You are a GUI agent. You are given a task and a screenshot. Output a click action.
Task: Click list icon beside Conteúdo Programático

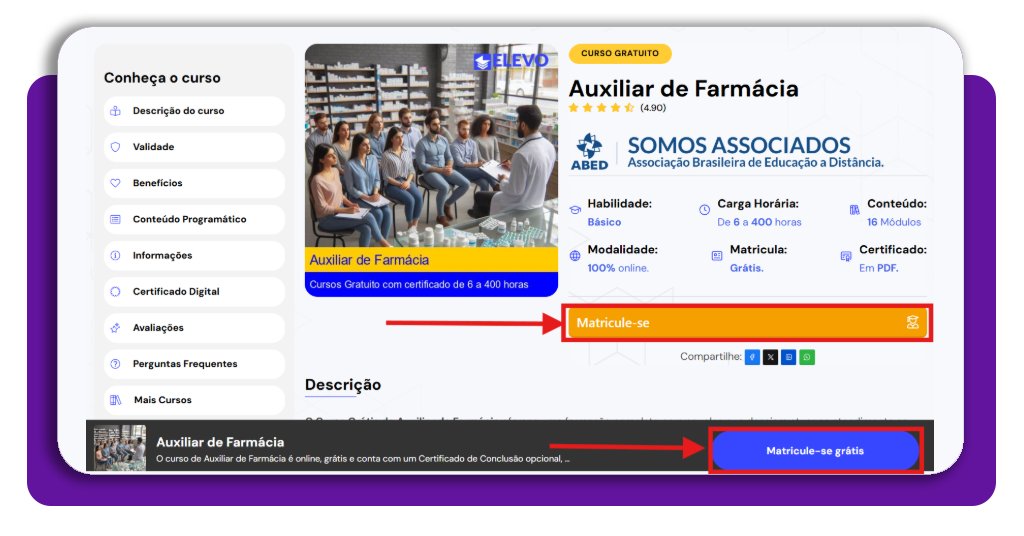click(x=116, y=219)
